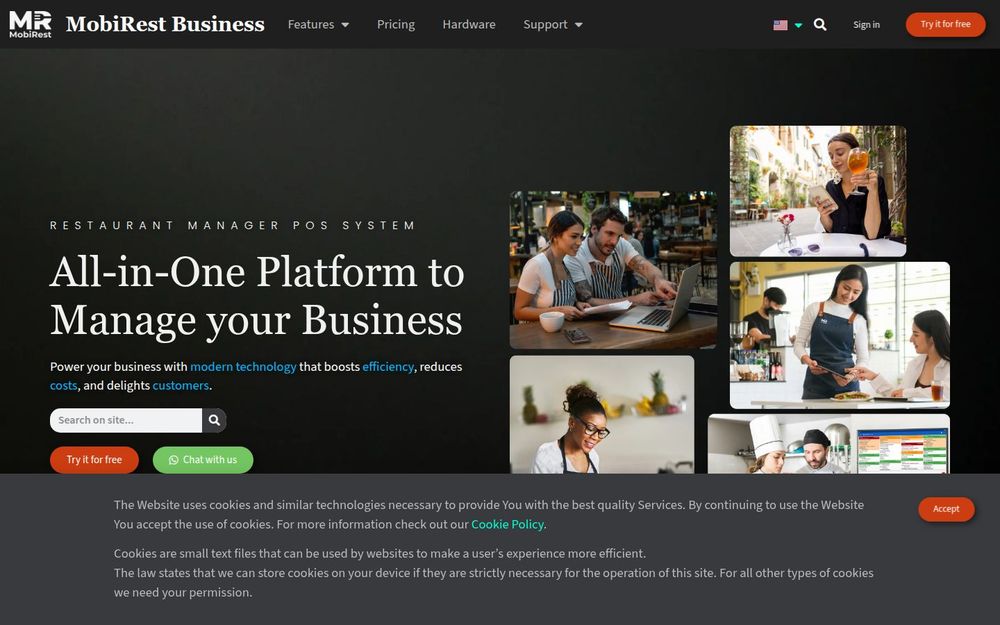Viewport: 1000px width, 625px height.
Task: Click MobiRest Business site title
Action: pyautogui.click(x=165, y=24)
